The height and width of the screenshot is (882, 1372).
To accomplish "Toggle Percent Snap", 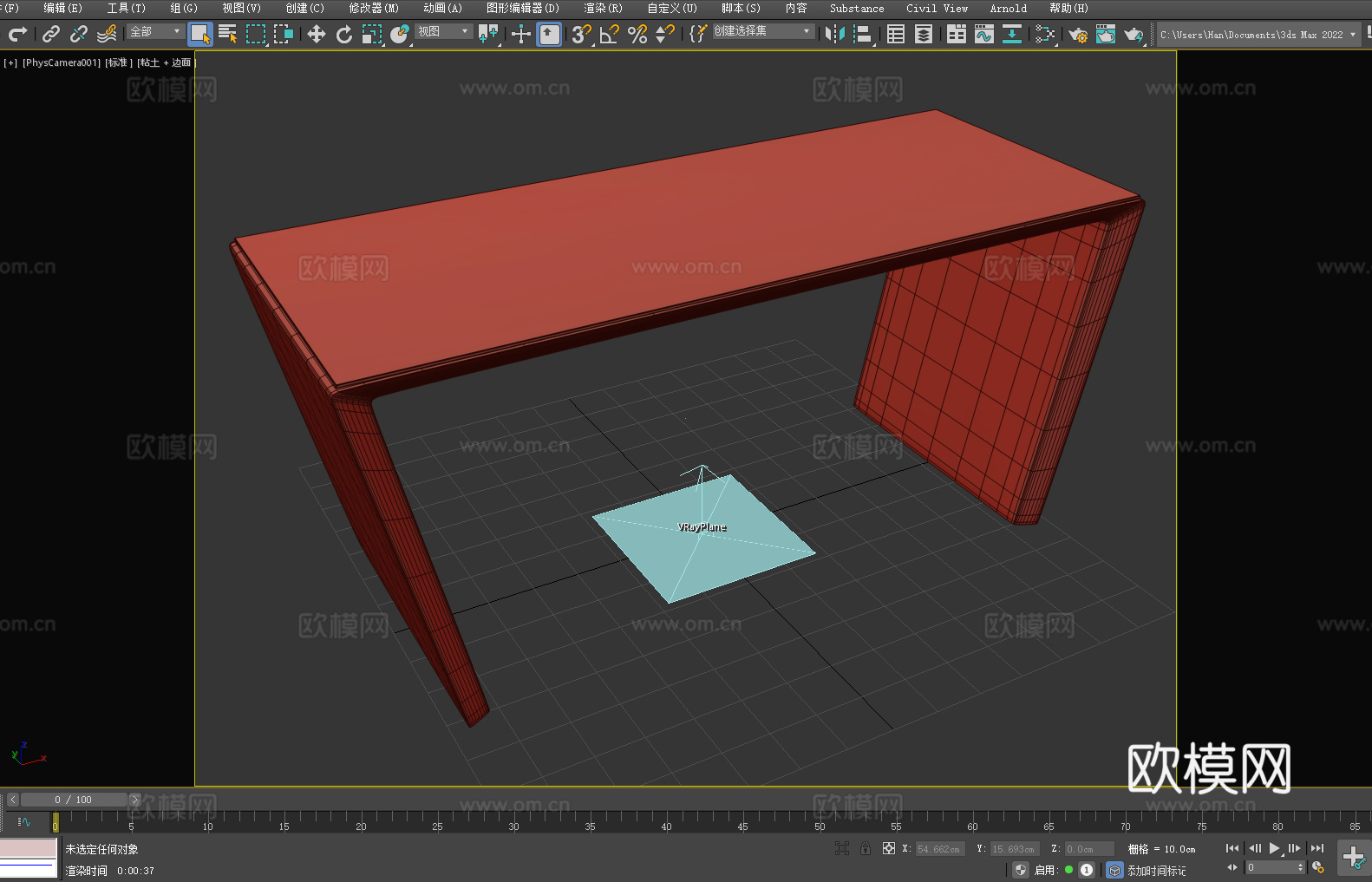I will click(637, 34).
